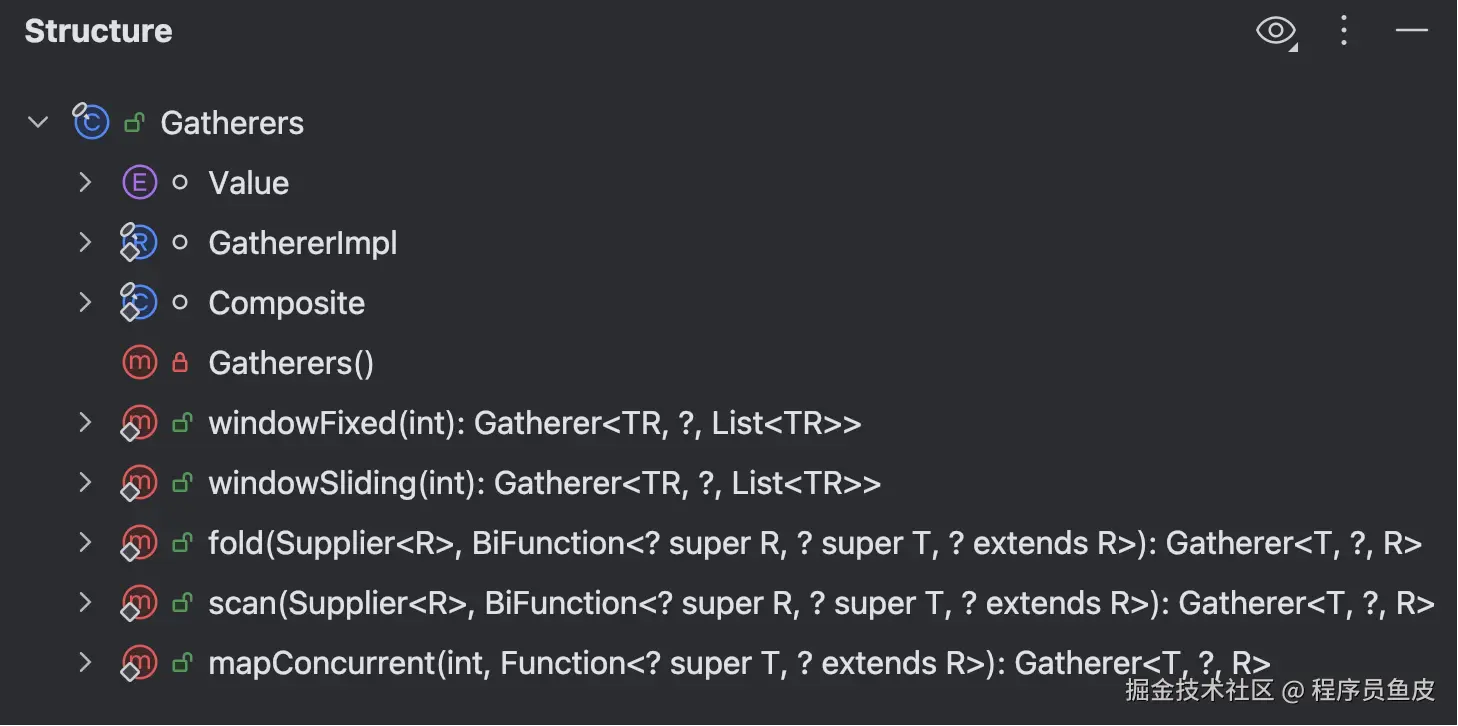1458x726 pixels.
Task: Select windowSliding(int) in the tree
Action: click(544, 483)
